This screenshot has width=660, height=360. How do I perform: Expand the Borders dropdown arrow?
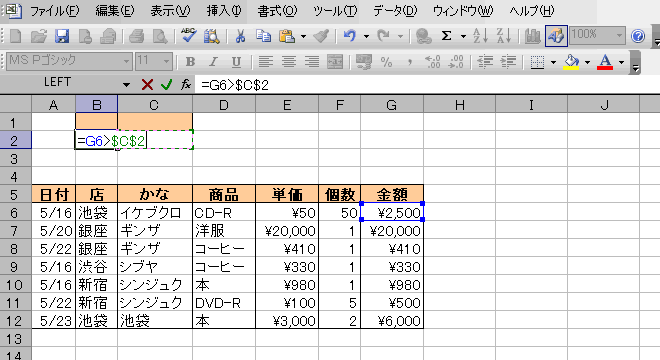coord(554,62)
